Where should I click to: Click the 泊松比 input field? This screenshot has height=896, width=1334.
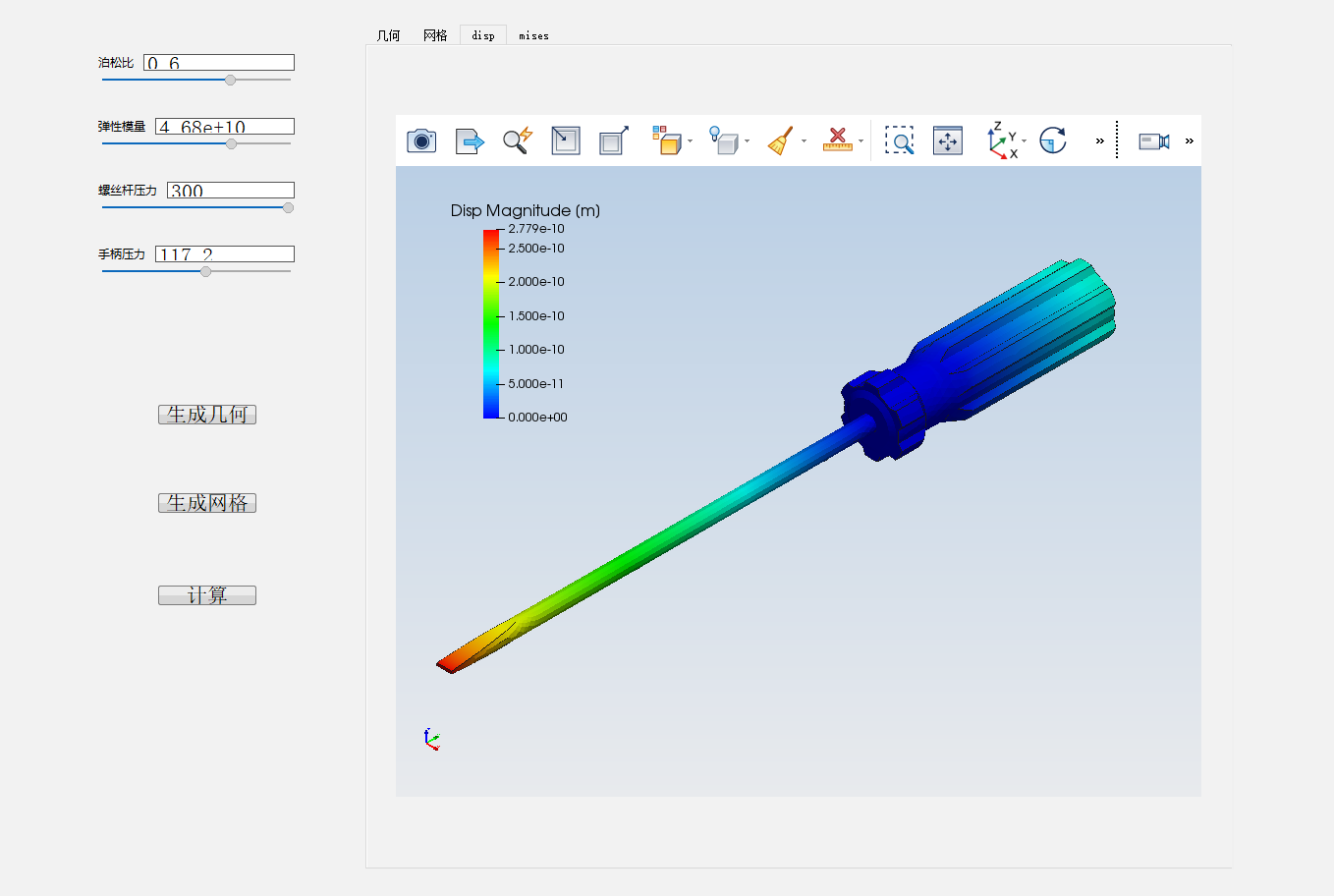click(219, 63)
